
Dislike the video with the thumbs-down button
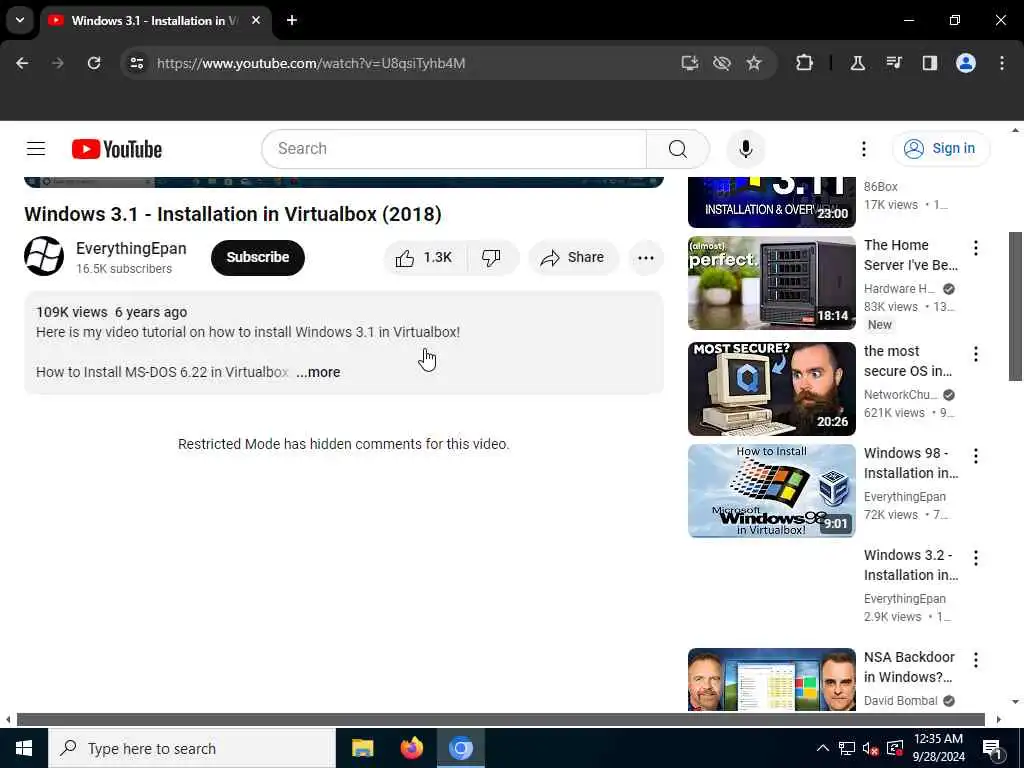tap(492, 257)
